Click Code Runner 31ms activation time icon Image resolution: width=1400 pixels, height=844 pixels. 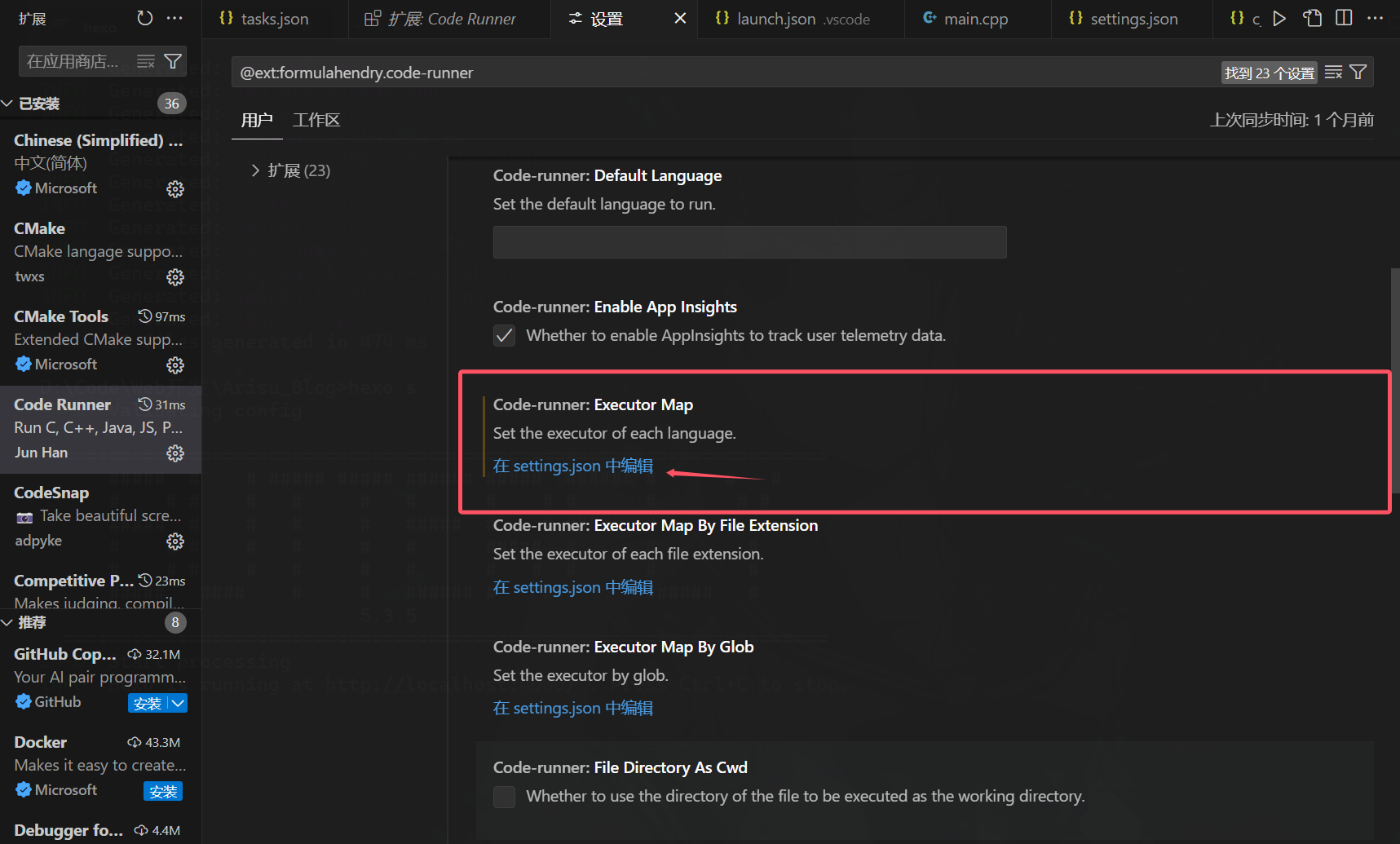[145, 404]
